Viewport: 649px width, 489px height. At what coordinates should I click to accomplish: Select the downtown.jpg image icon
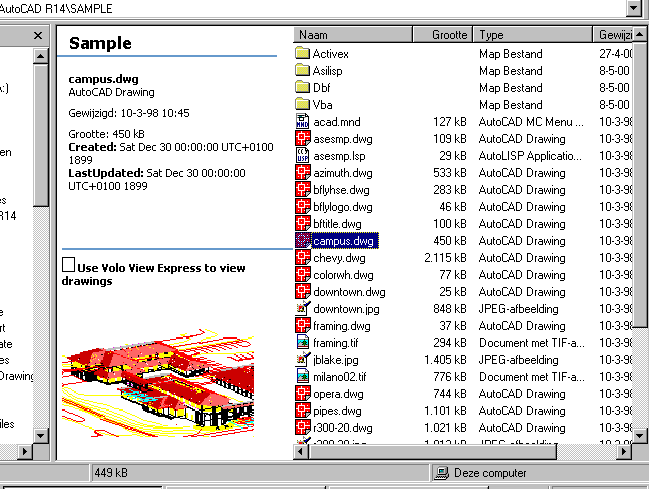click(x=303, y=308)
